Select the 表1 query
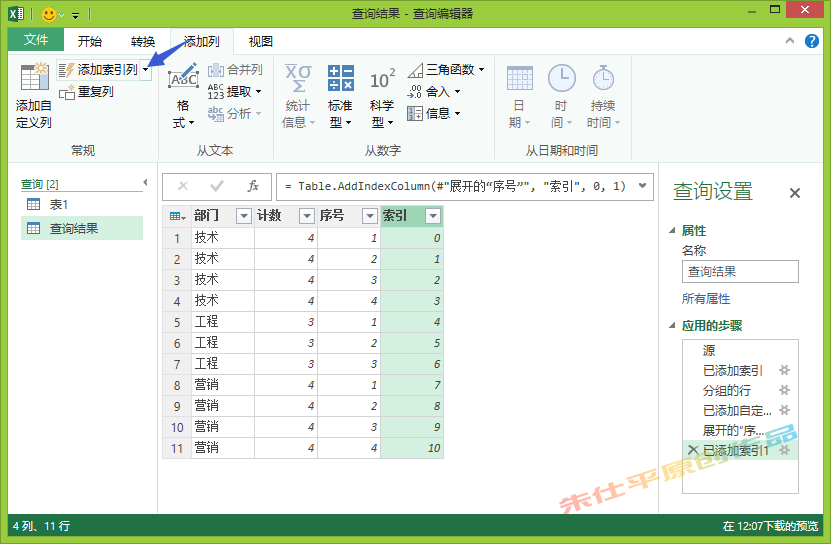This screenshot has height=544, width=831. [x=58, y=205]
